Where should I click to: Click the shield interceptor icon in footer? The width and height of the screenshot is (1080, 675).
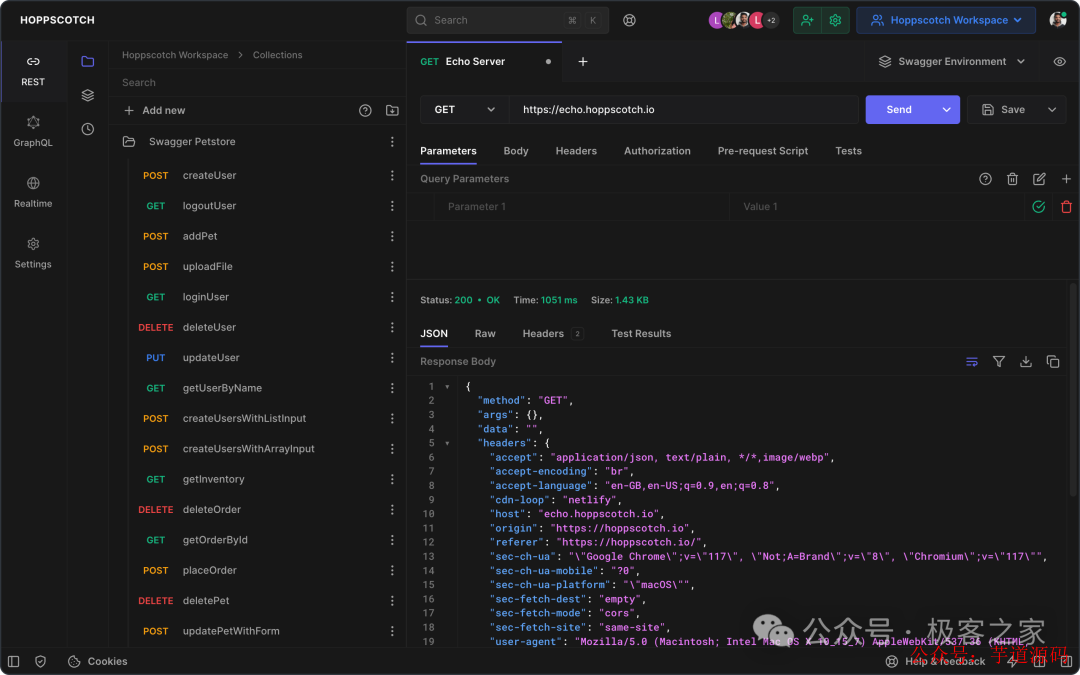(x=41, y=661)
